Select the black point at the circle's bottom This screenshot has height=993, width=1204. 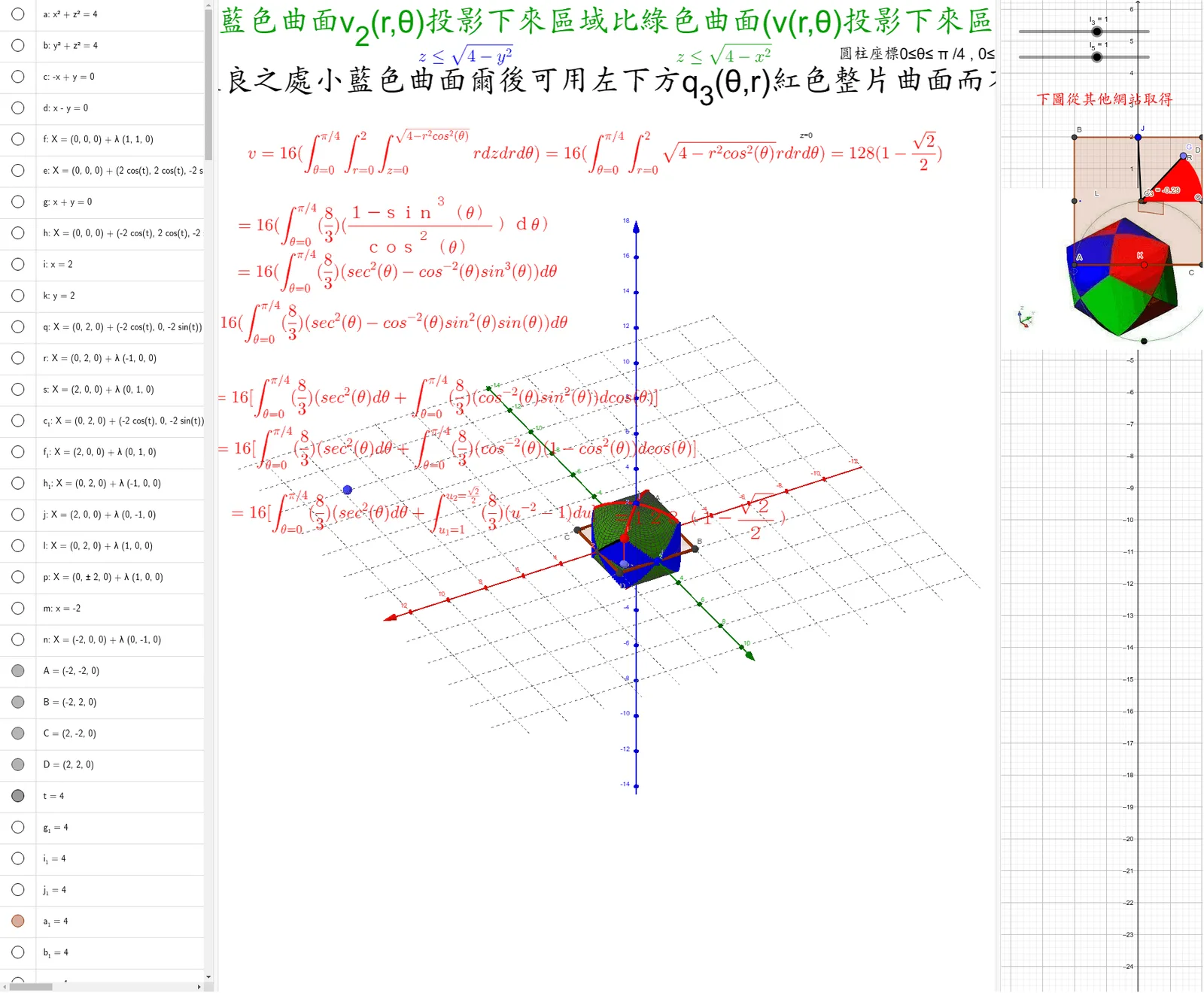(x=1144, y=341)
